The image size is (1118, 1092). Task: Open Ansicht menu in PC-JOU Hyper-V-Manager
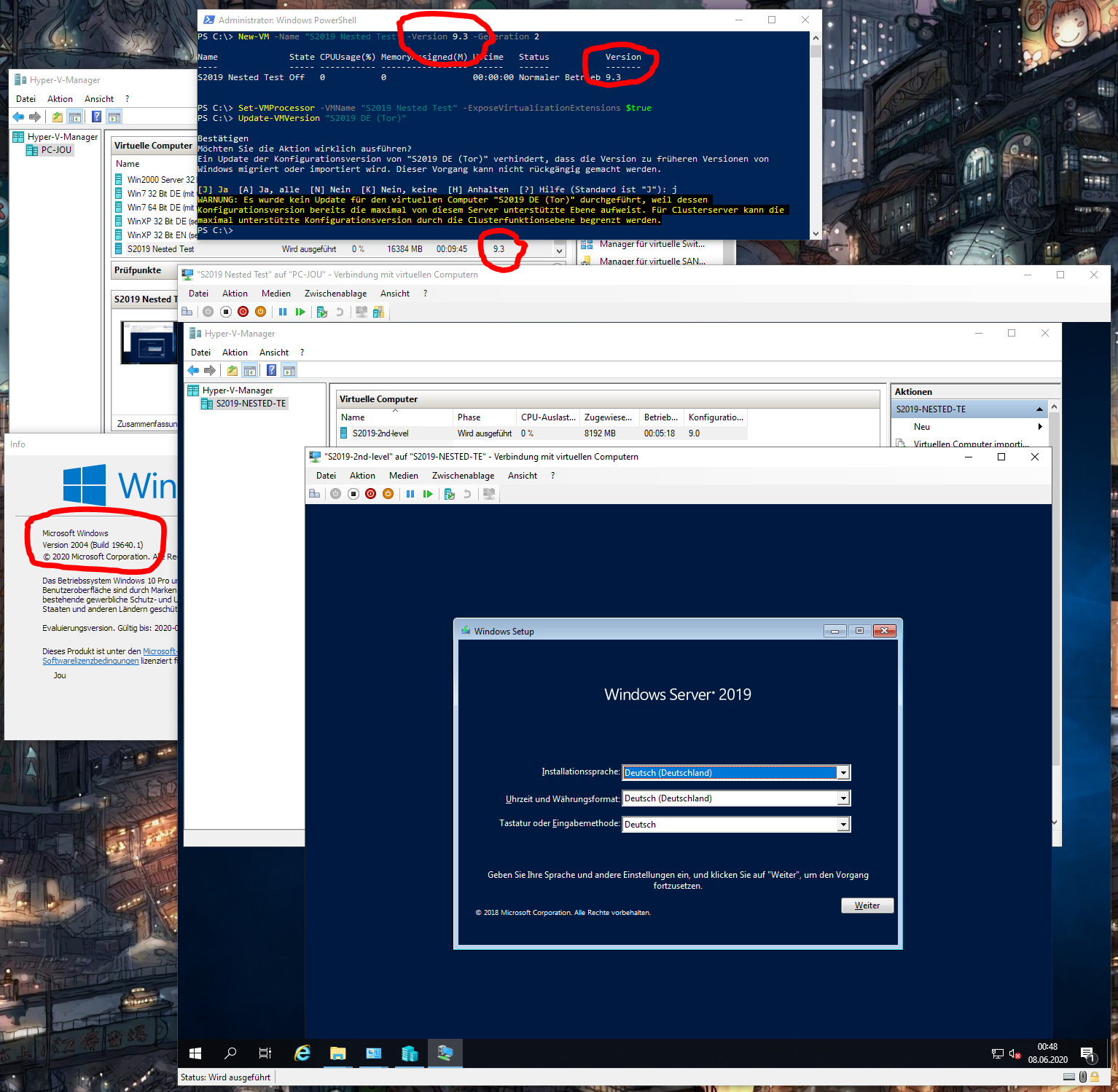99,99
